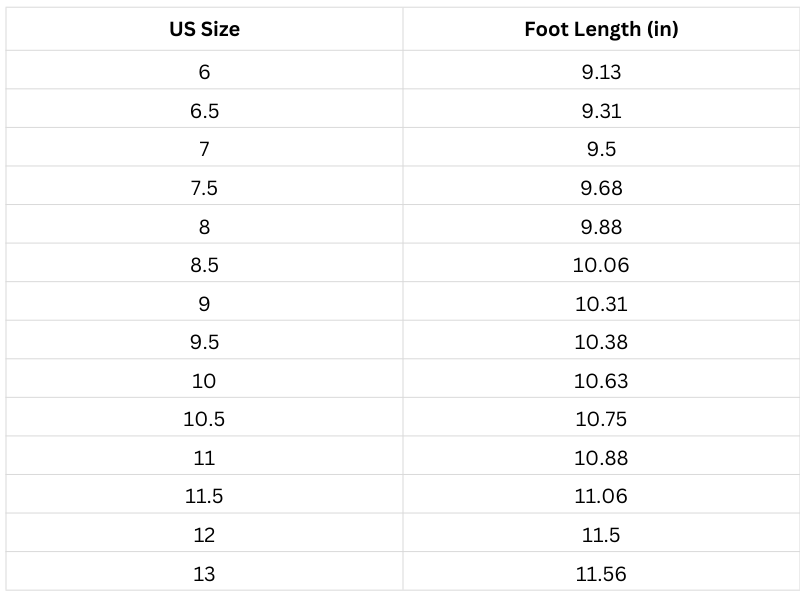The height and width of the screenshot is (600, 800).
Task: Select the 11.06 foot length value
Action: click(x=601, y=496)
